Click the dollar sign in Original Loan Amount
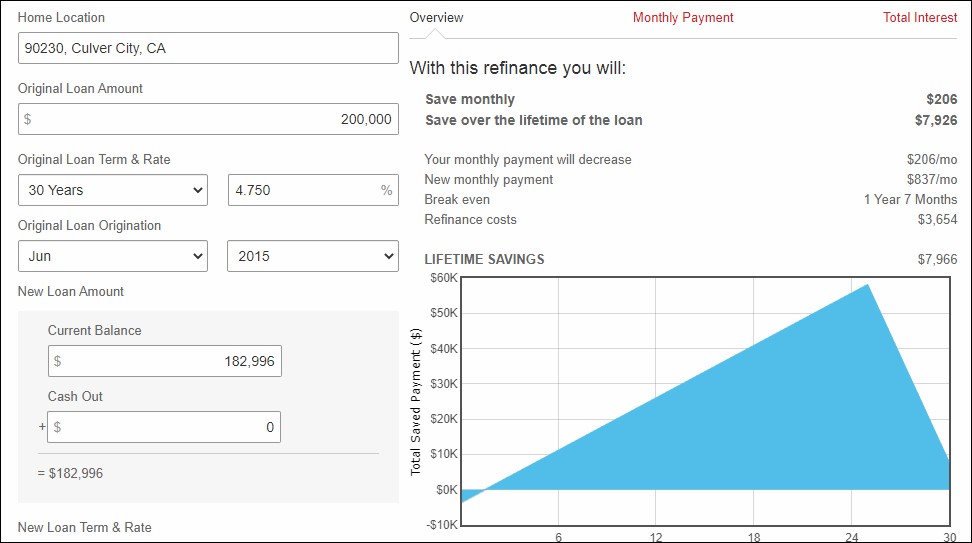Viewport: 972px width, 543px height. click(x=28, y=119)
